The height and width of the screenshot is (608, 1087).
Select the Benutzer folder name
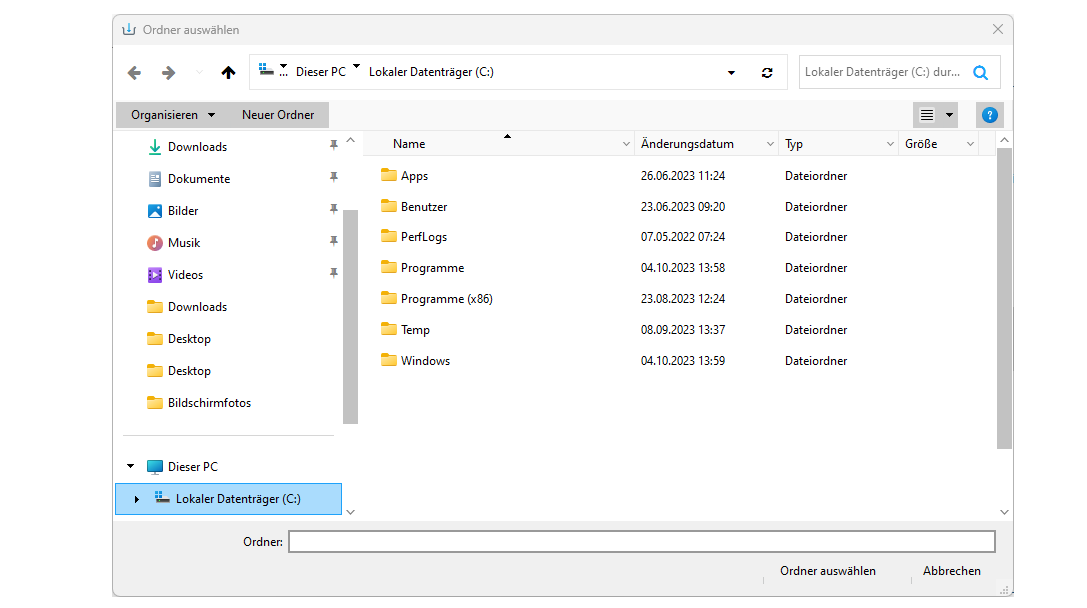point(424,207)
